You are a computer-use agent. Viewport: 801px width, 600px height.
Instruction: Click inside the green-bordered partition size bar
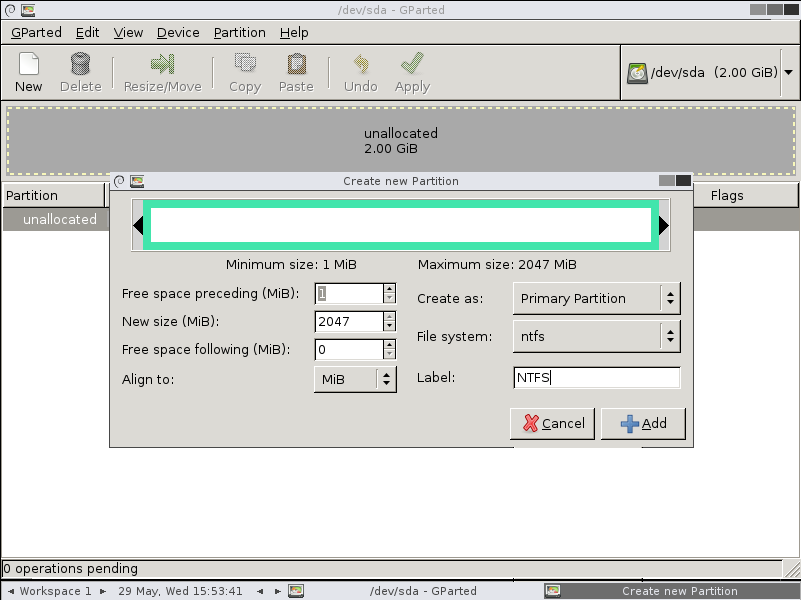[400, 225]
